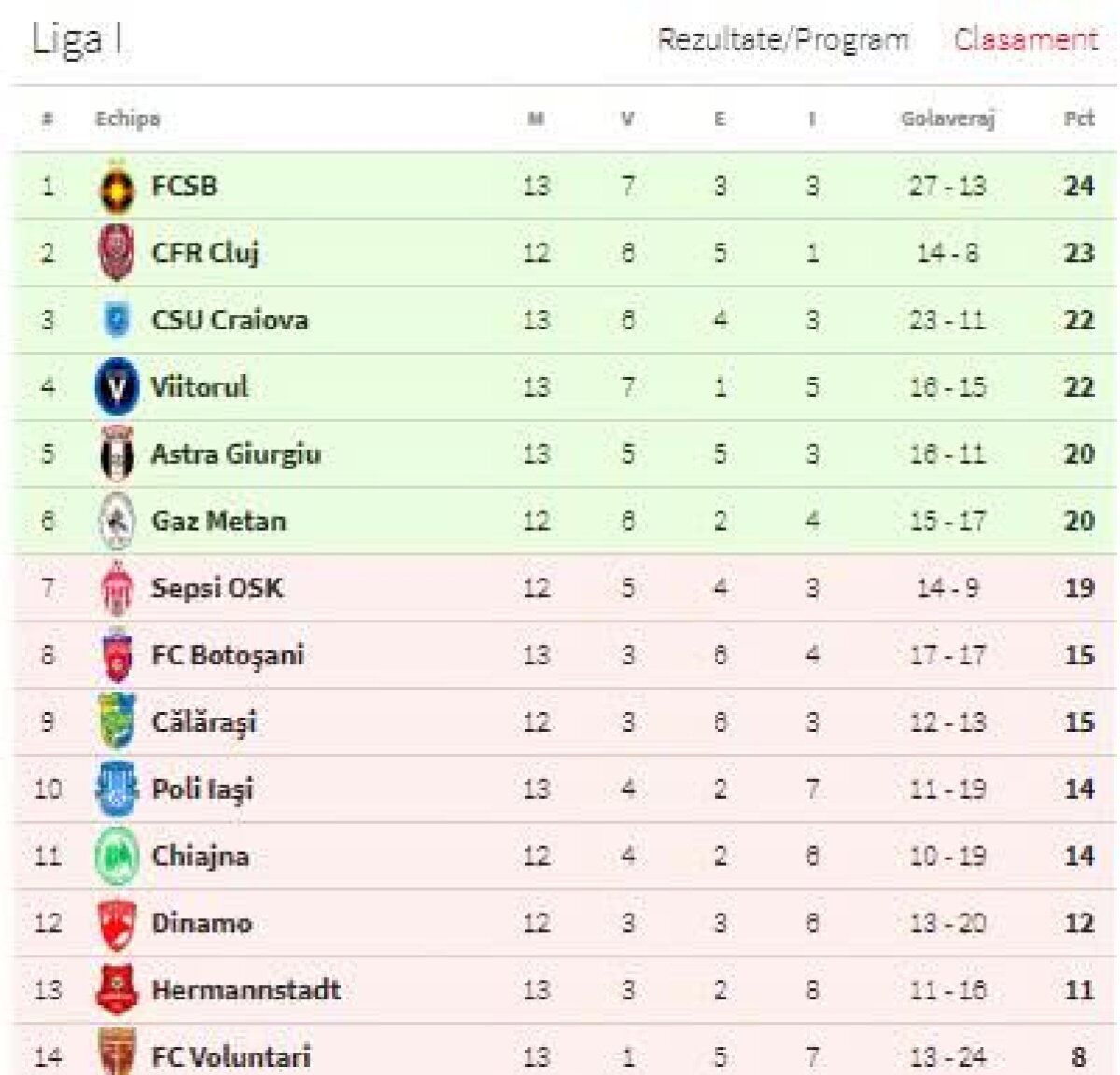1120x1075 pixels.
Task: Click the Liga I heading
Action: pyautogui.click(x=77, y=40)
